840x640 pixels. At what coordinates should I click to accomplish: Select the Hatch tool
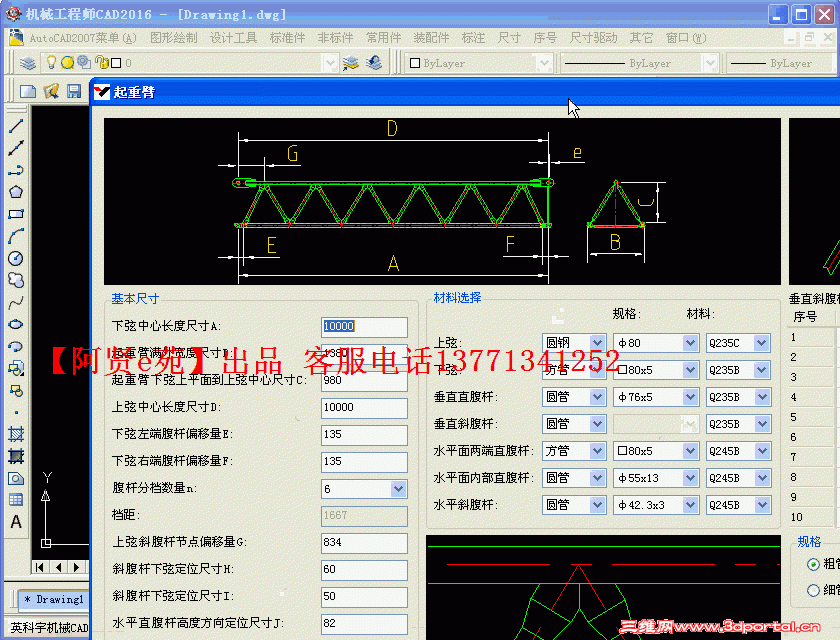16,434
